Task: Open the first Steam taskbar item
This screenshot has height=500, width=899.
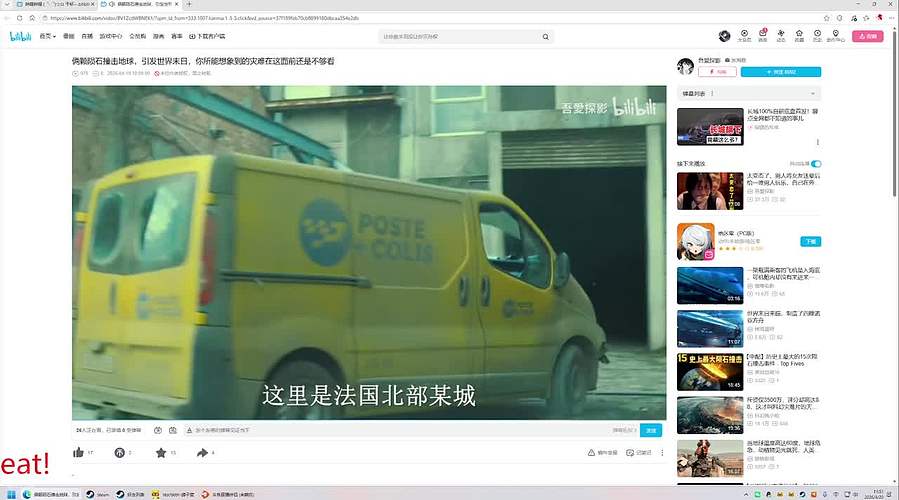Action: coord(97,494)
